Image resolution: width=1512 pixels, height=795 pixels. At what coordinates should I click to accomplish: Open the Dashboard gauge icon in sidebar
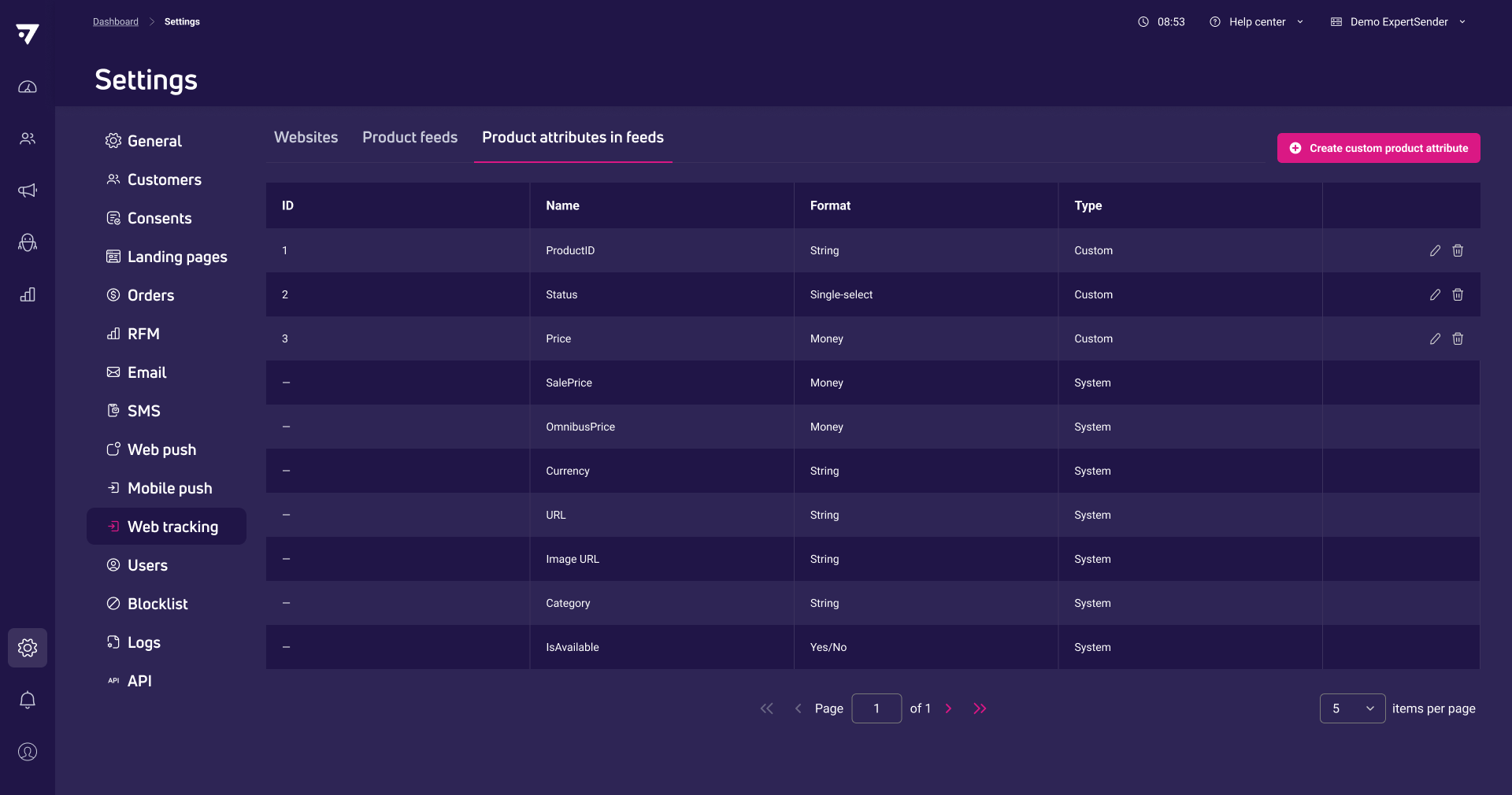point(28,87)
